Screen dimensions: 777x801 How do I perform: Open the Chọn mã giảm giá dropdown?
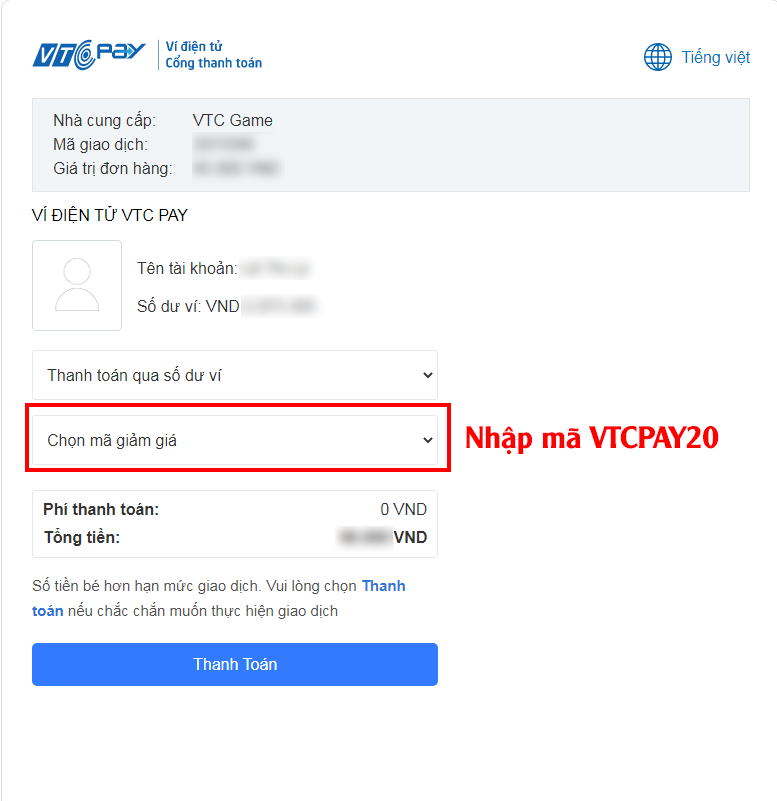pyautogui.click(x=235, y=440)
